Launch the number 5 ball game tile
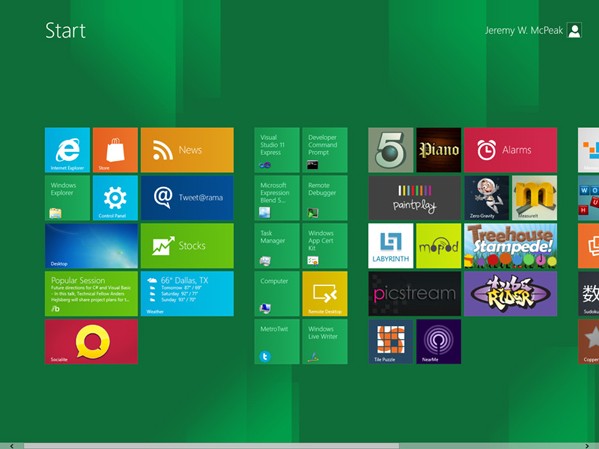The width and height of the screenshot is (599, 449). point(390,150)
